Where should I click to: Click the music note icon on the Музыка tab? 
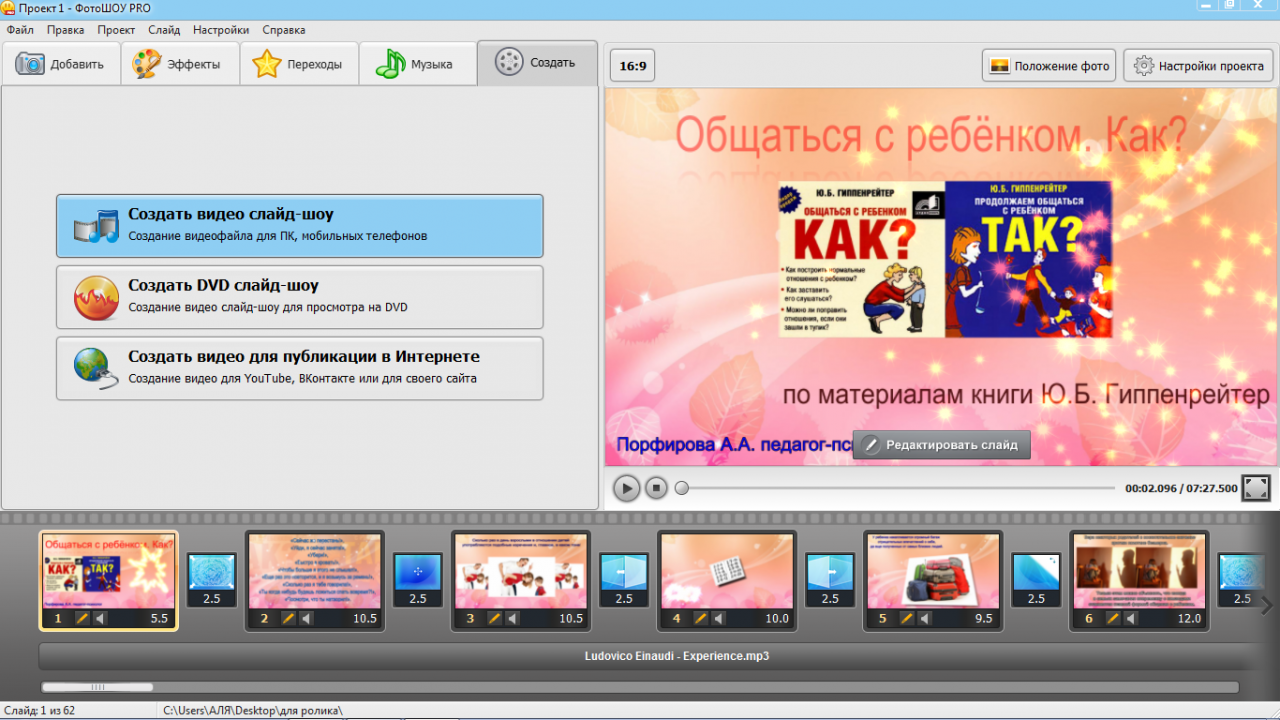[x=389, y=64]
